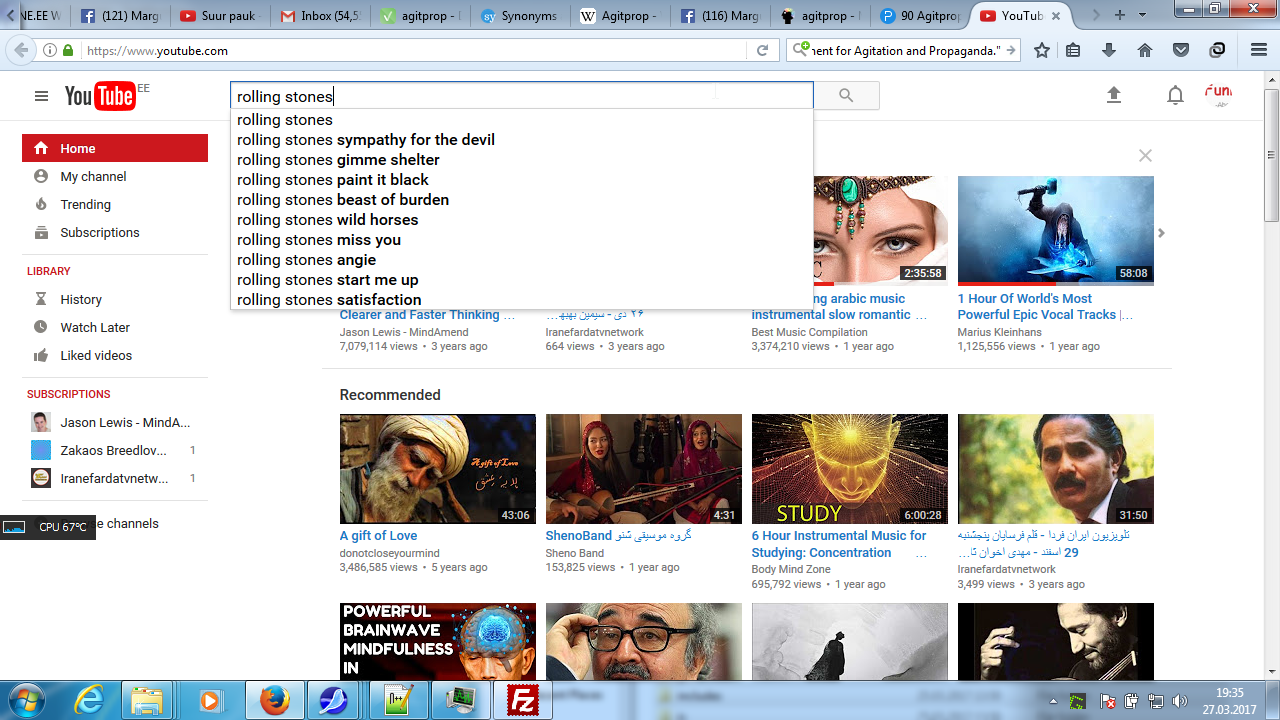
Task: Open the YouTube upload icon
Action: pyautogui.click(x=1114, y=95)
